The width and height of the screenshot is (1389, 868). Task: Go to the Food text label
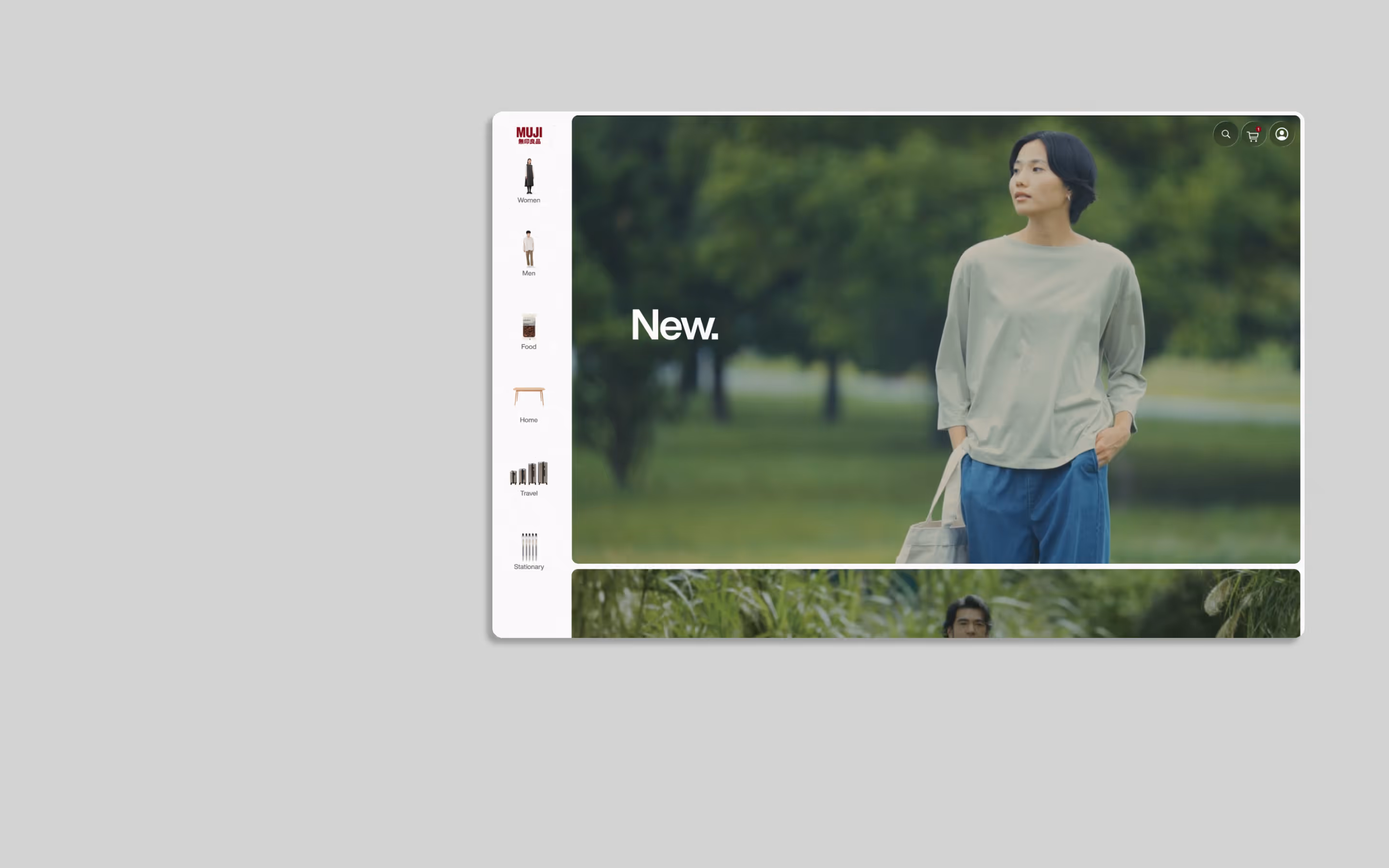coord(529,347)
